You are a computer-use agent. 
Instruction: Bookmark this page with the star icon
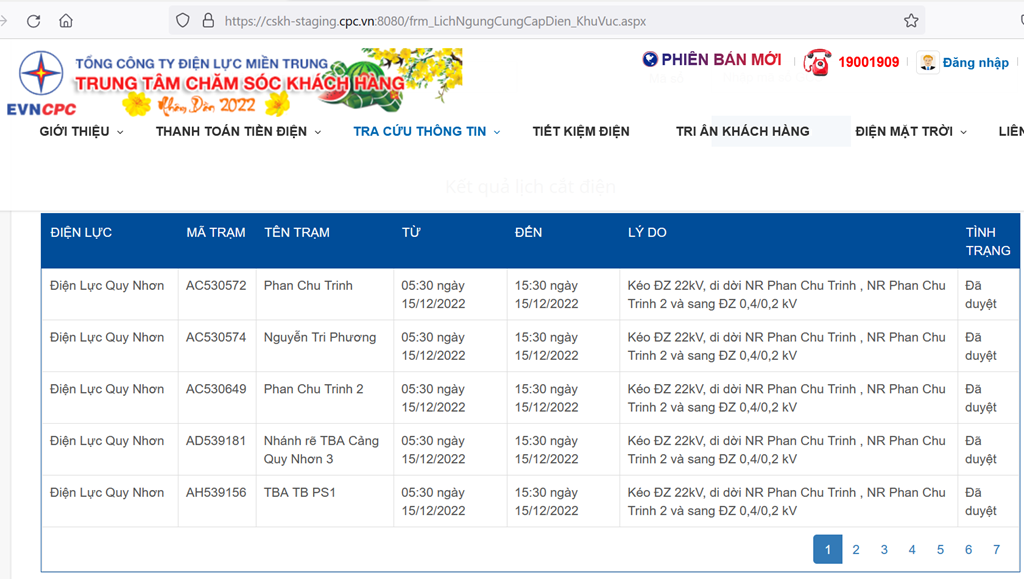(x=911, y=21)
